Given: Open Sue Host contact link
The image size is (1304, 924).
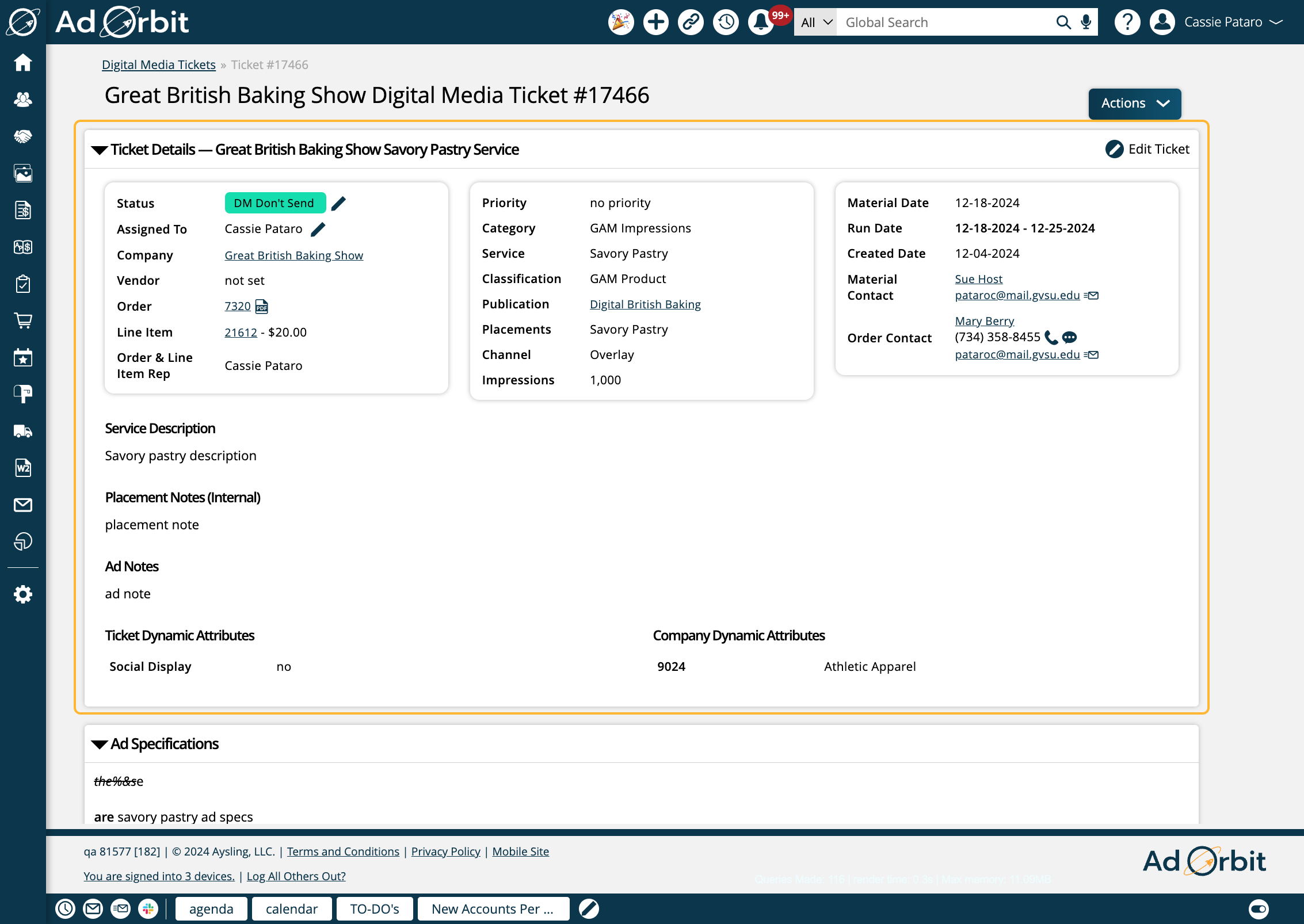Looking at the screenshot, I should [978, 278].
